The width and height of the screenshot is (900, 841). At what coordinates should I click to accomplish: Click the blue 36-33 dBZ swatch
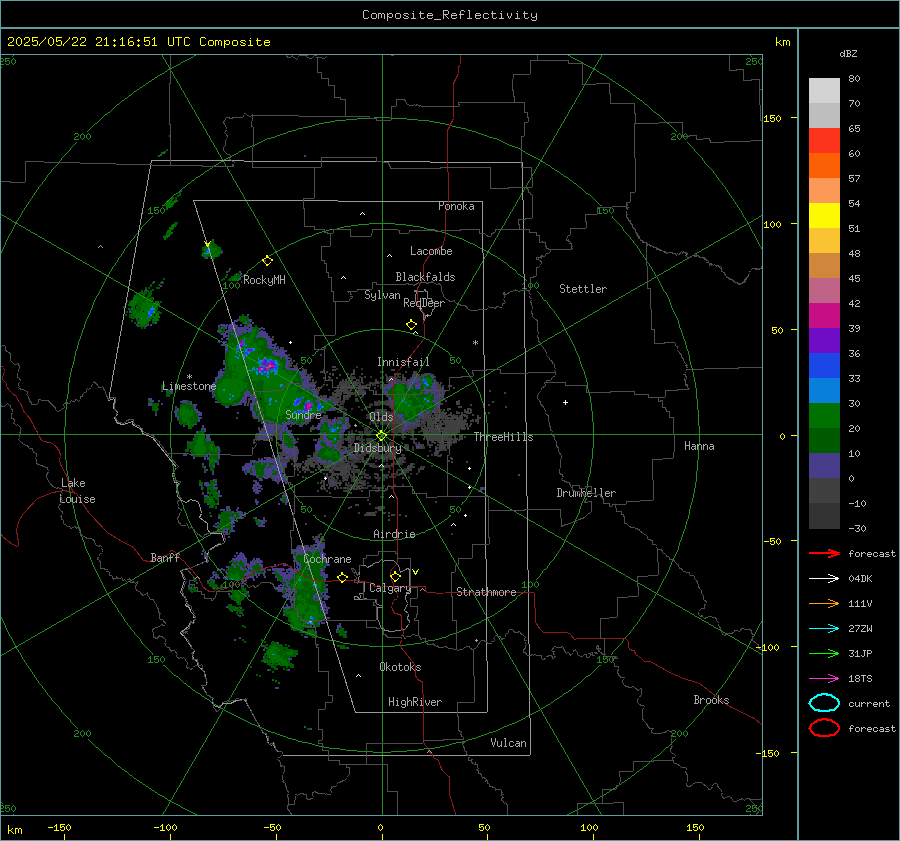[x=824, y=366]
